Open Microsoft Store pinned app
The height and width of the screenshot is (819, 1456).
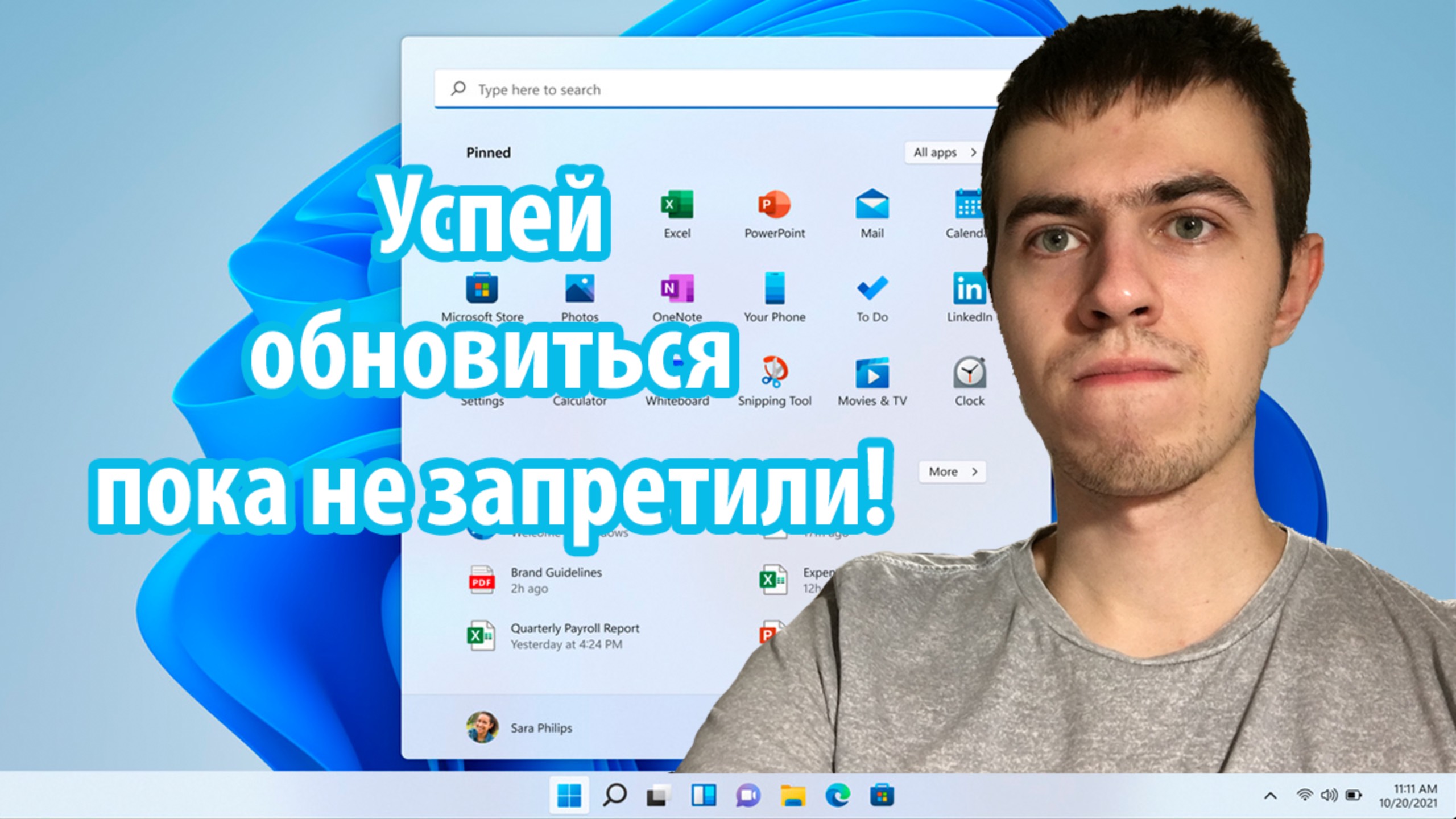click(482, 297)
